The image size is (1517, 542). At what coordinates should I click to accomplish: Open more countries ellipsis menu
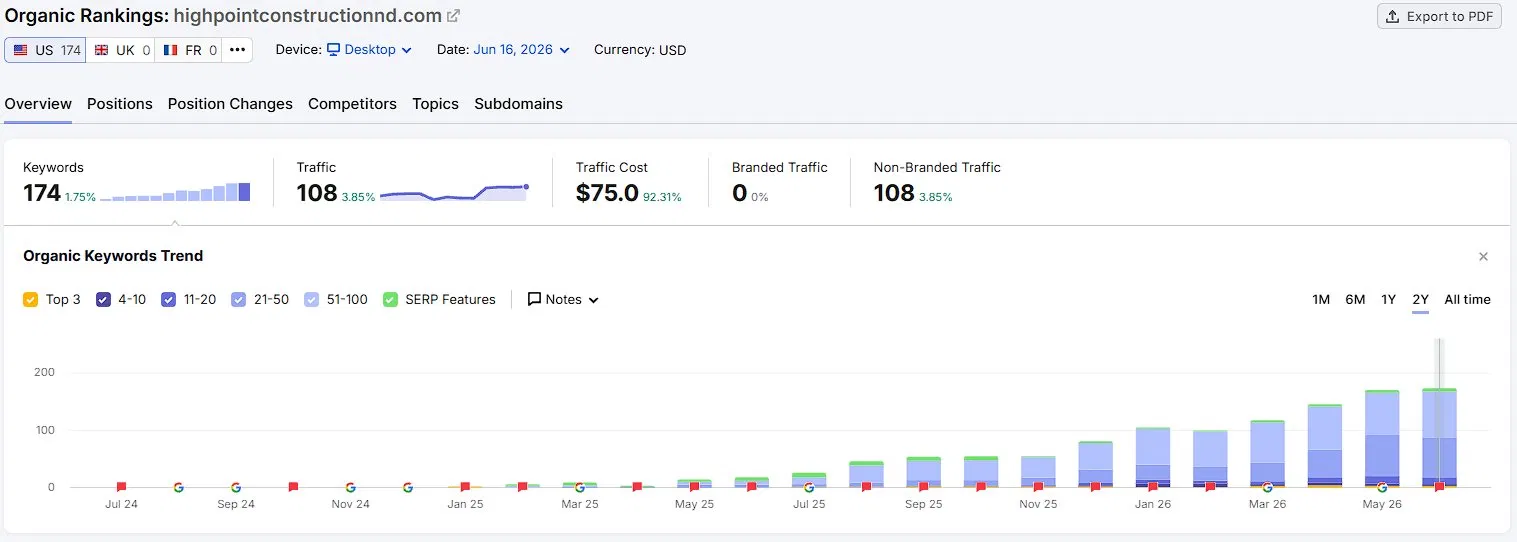click(x=237, y=50)
